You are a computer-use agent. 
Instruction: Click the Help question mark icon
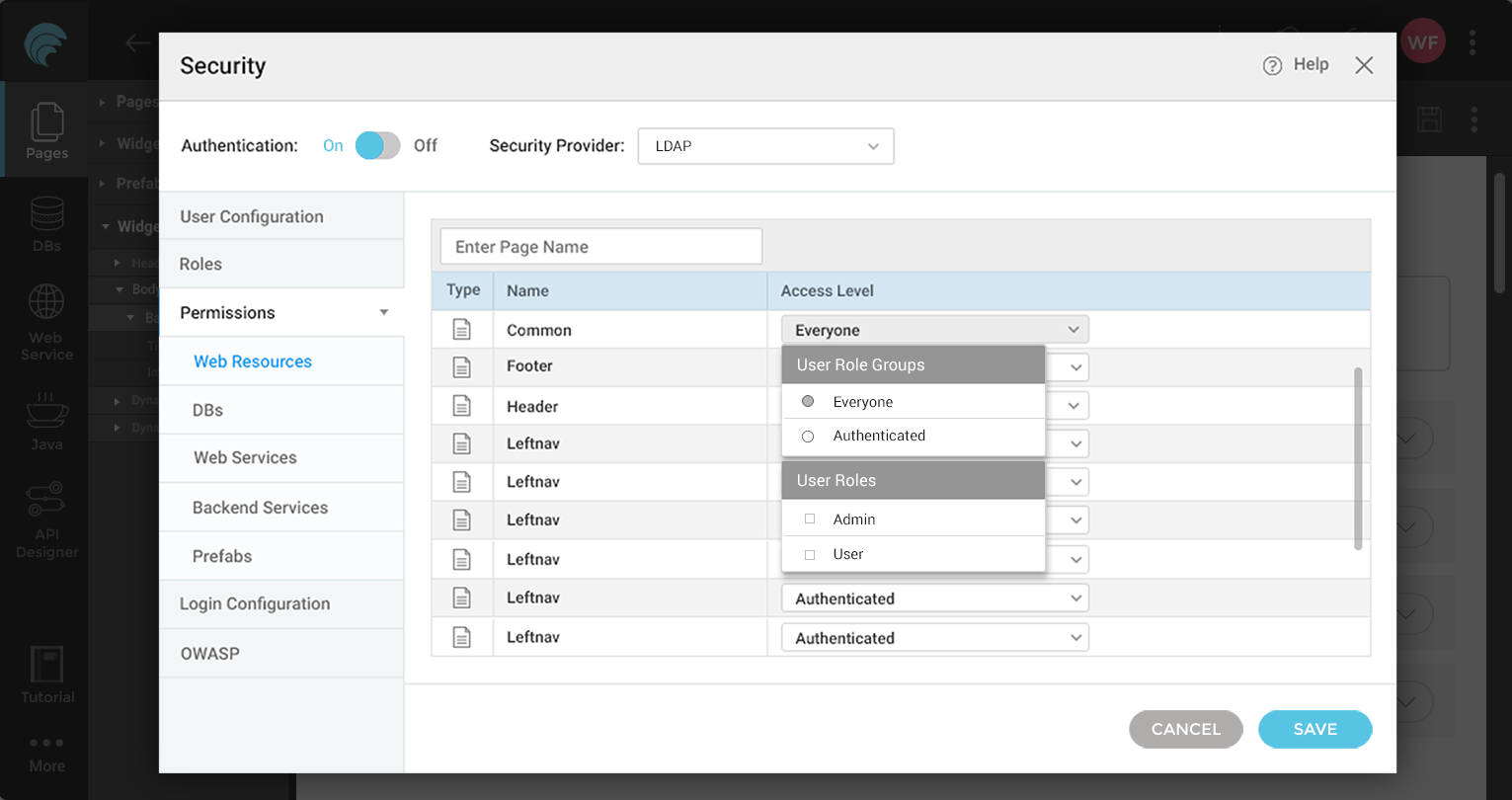click(x=1272, y=65)
